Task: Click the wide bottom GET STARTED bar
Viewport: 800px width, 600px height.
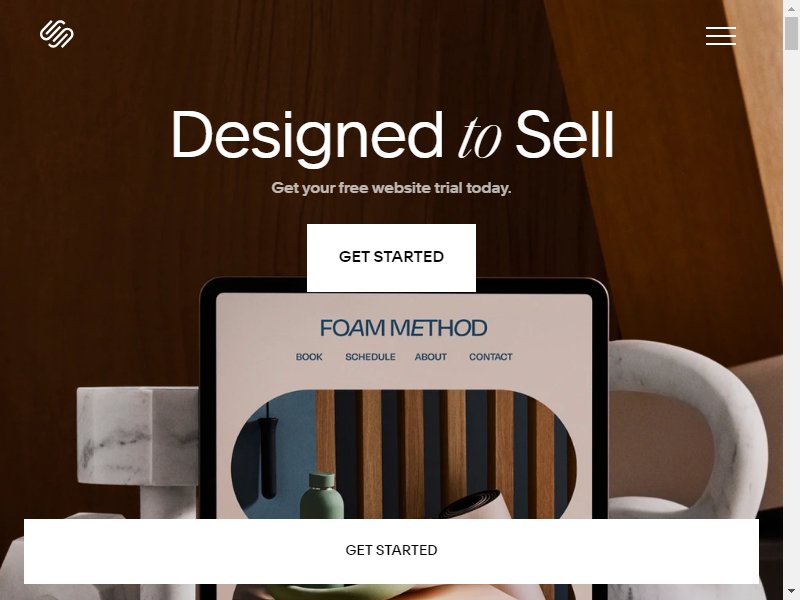Action: point(391,551)
